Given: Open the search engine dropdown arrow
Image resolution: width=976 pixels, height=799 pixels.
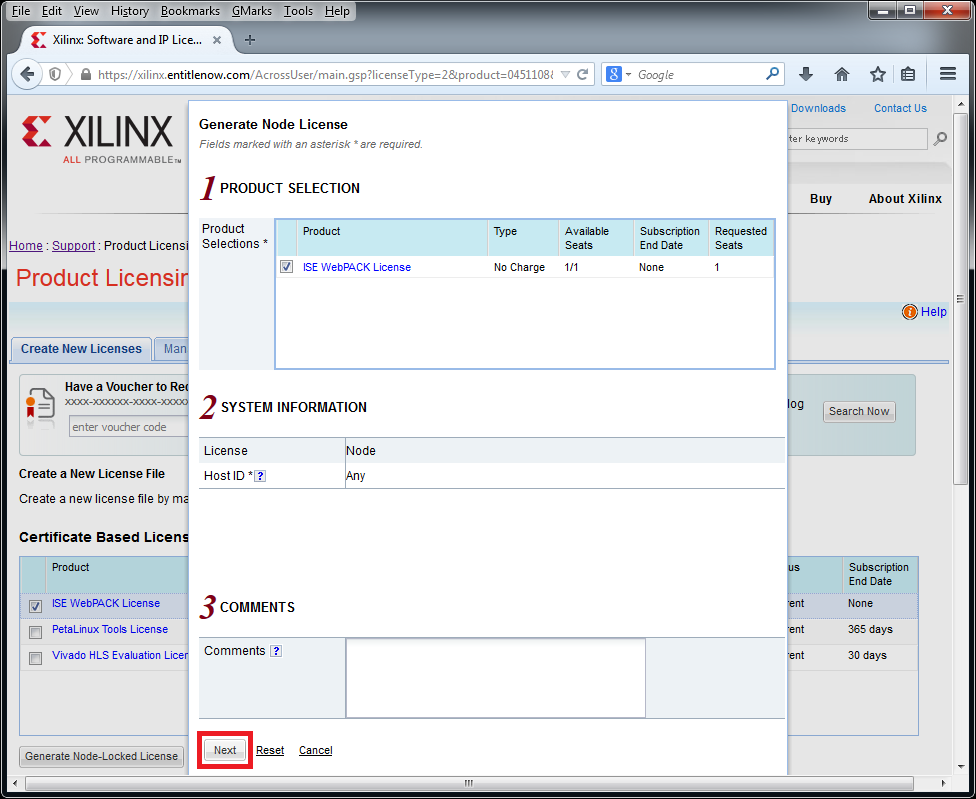Looking at the screenshot, I should coord(628,75).
